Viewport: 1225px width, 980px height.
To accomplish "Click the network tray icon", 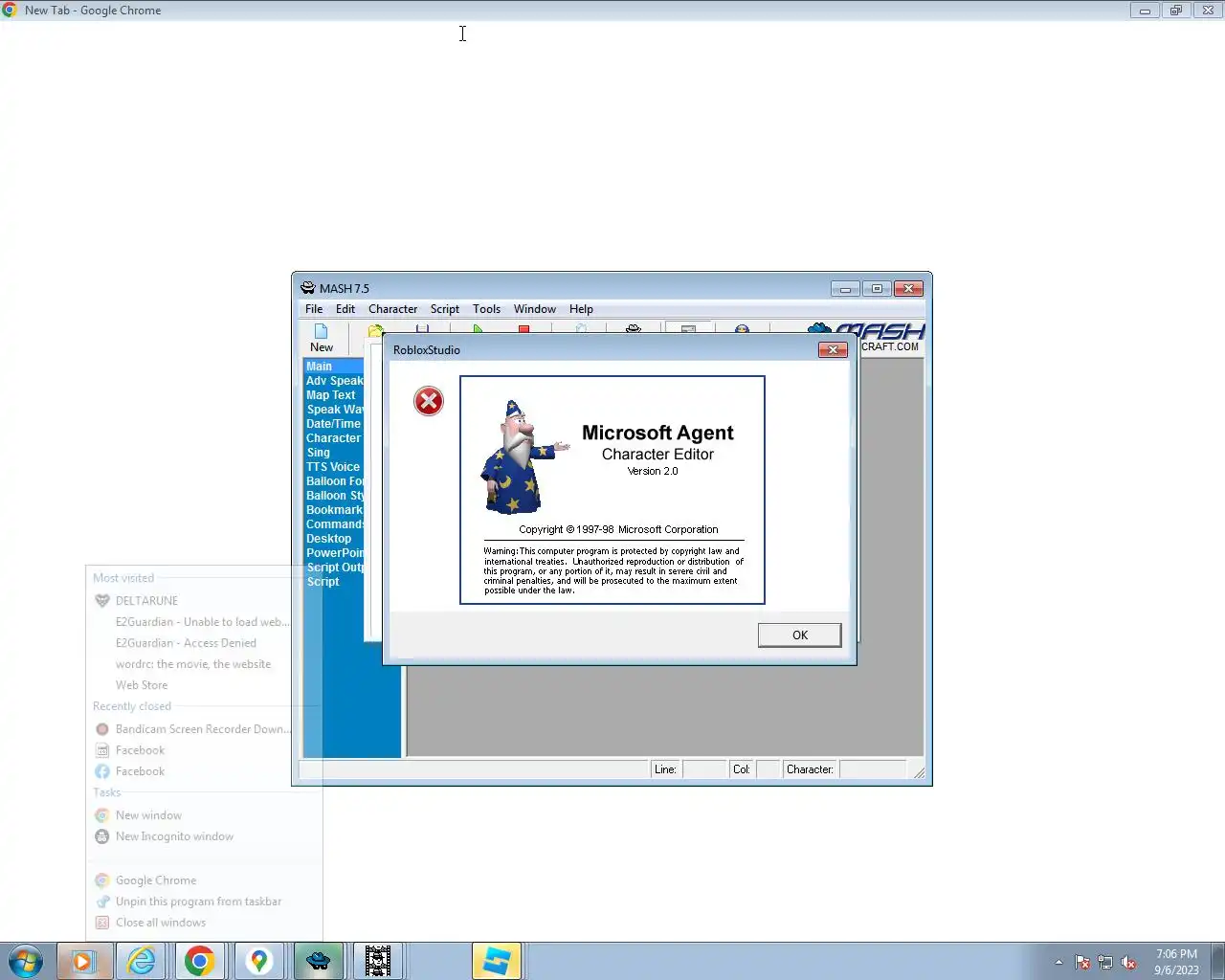I will (x=1105, y=963).
